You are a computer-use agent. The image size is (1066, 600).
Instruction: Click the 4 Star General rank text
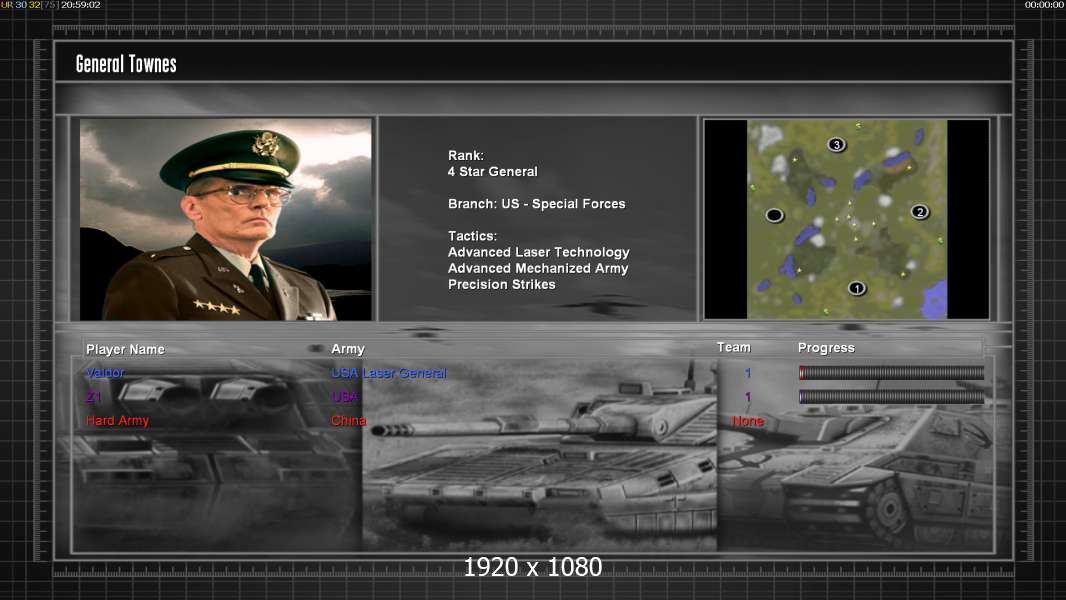[493, 172]
